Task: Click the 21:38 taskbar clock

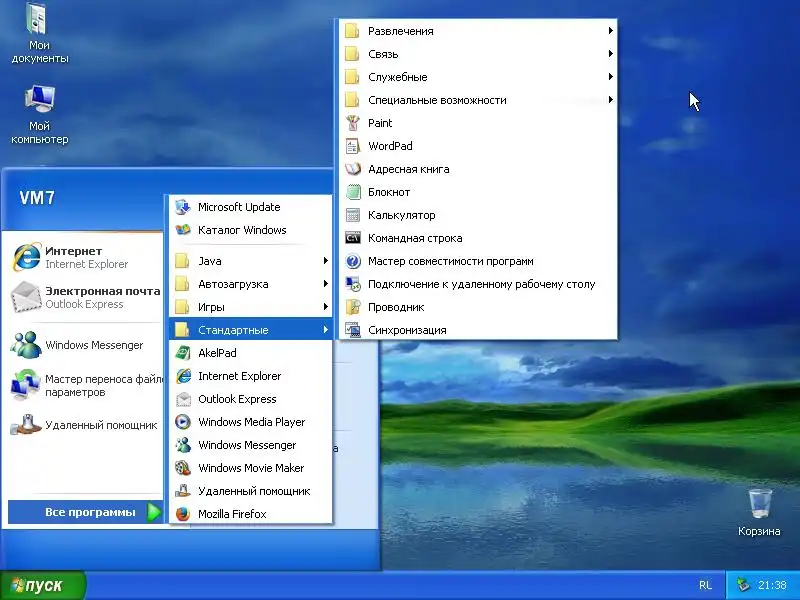Action: pyautogui.click(x=772, y=585)
